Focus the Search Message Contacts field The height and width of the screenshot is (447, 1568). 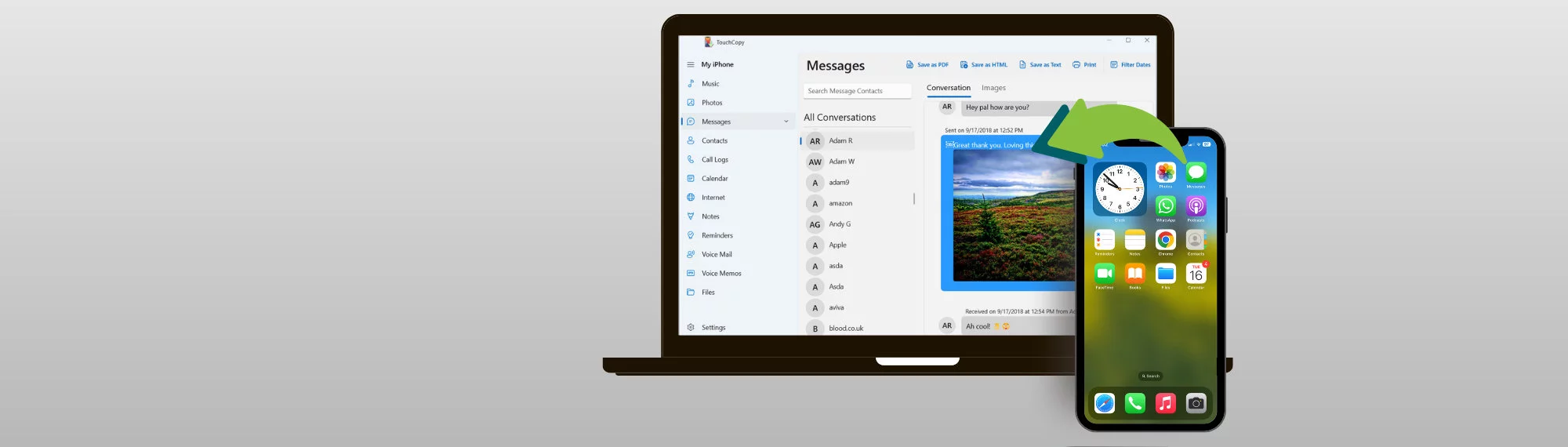click(x=858, y=91)
